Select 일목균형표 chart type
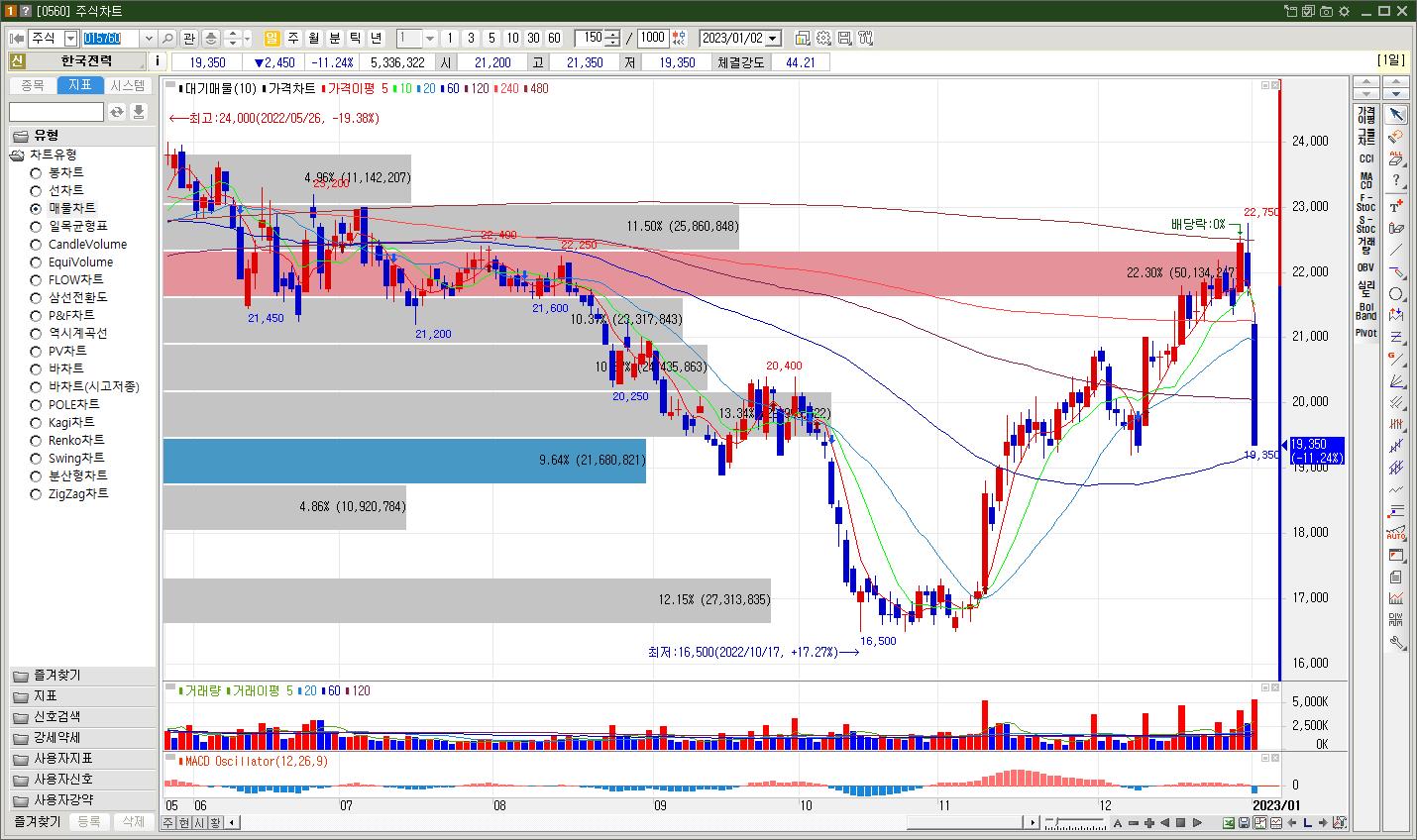Screen dimensions: 1417x840 [x=36, y=226]
